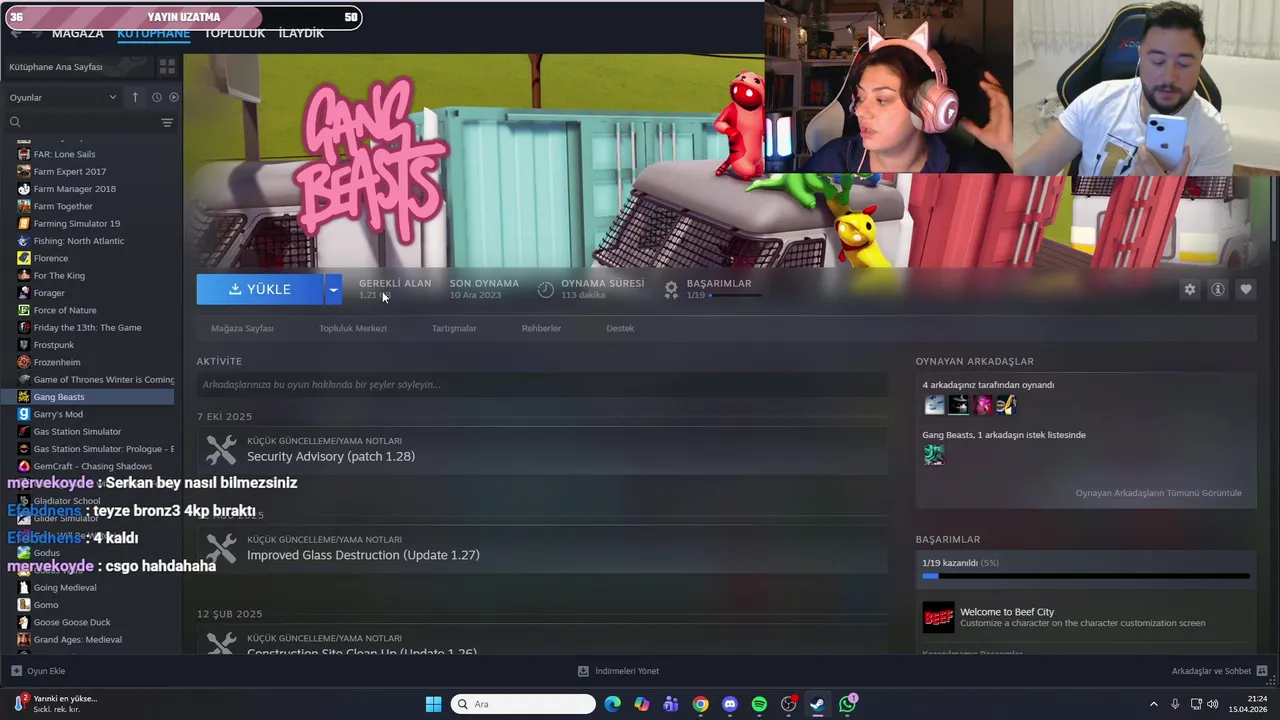Open second friend avatar who played
The height and width of the screenshot is (720, 1280).
(x=958, y=405)
